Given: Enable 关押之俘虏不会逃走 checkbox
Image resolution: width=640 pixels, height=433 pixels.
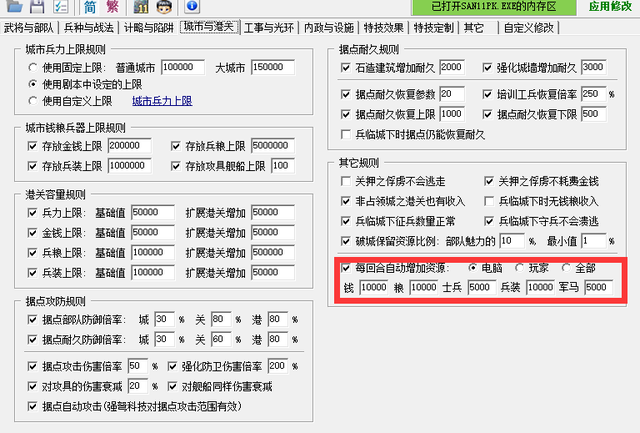Looking at the screenshot, I should (345, 181).
